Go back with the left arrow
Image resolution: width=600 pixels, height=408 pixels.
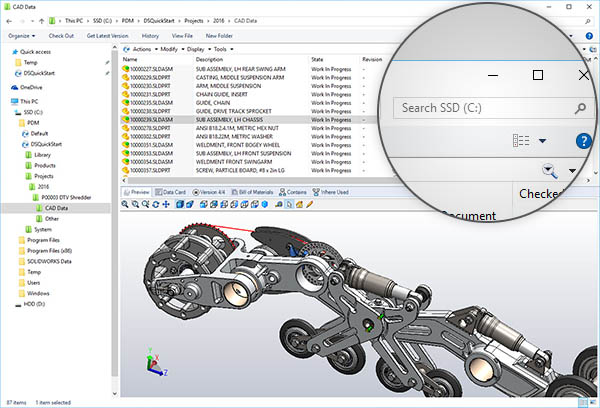tap(9, 21)
